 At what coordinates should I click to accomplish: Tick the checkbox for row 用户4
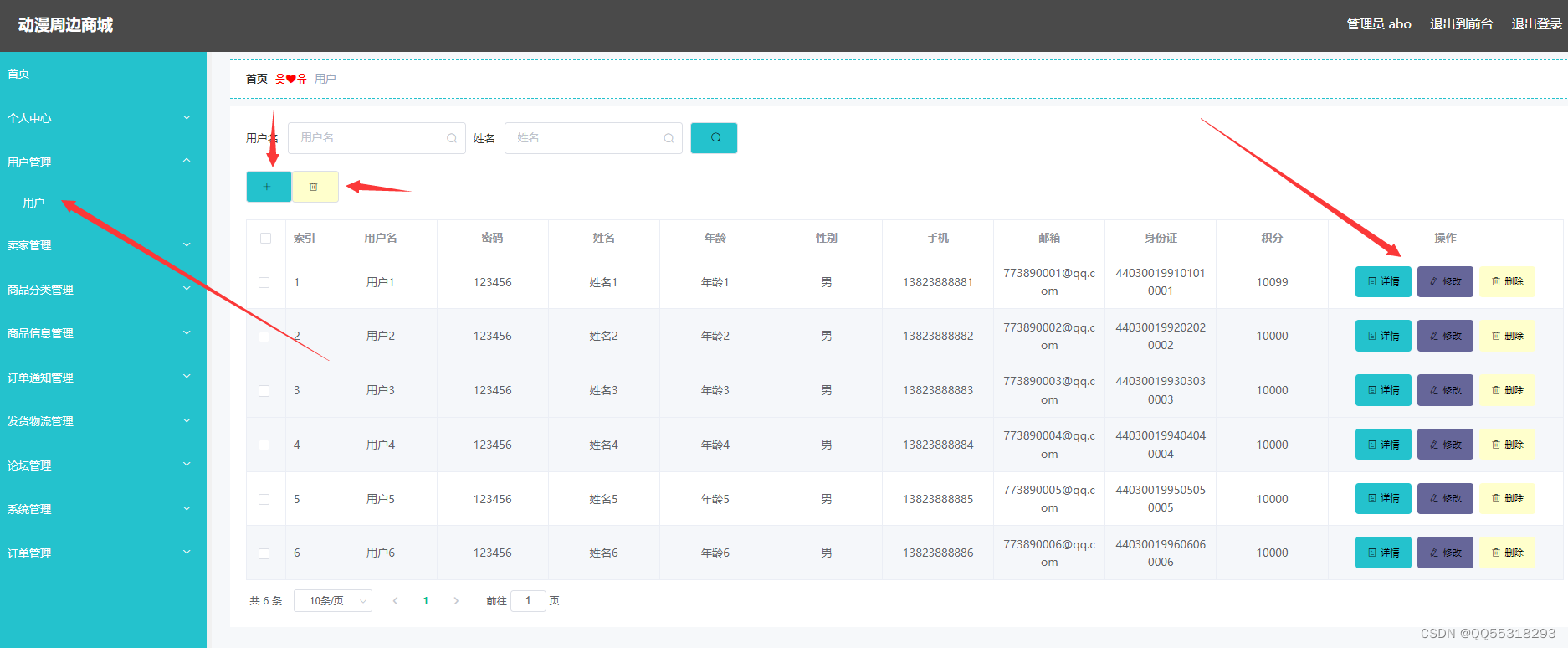(264, 445)
